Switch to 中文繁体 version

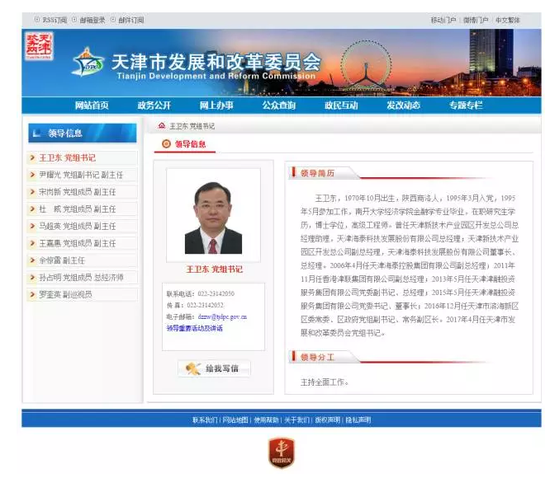[507, 20]
